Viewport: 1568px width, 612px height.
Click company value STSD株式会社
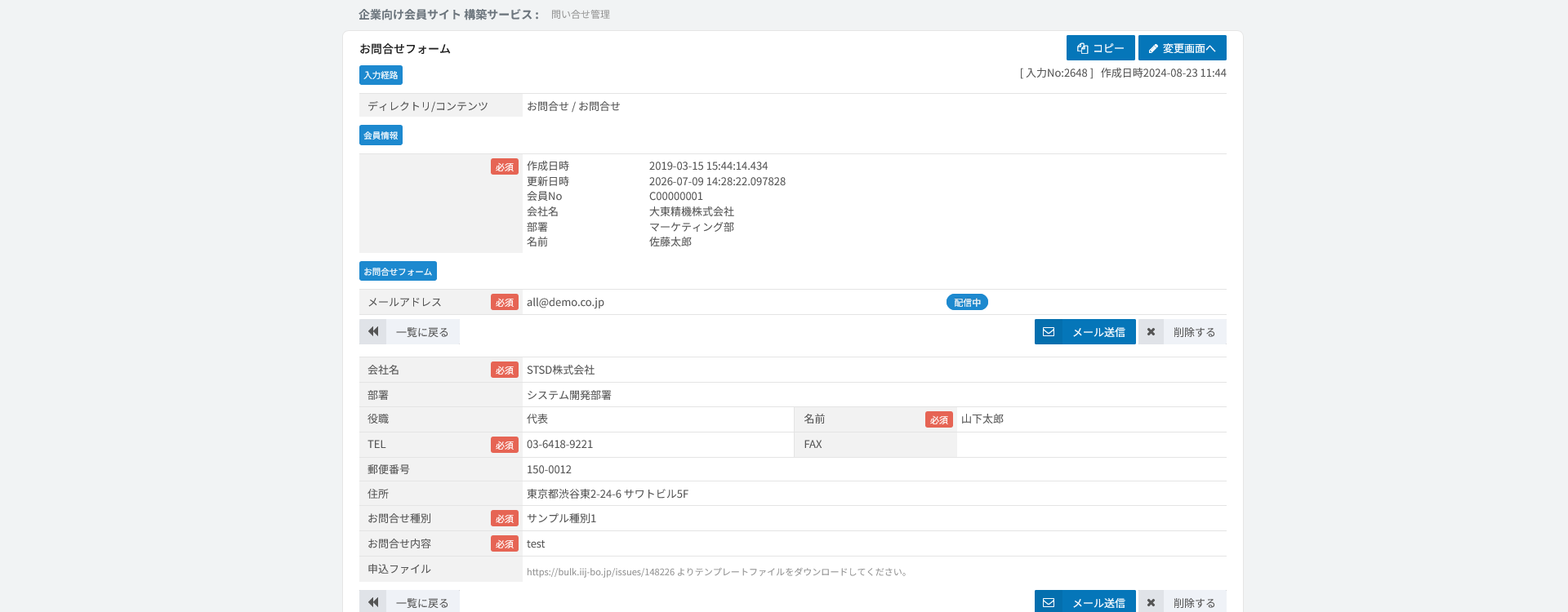(x=560, y=370)
